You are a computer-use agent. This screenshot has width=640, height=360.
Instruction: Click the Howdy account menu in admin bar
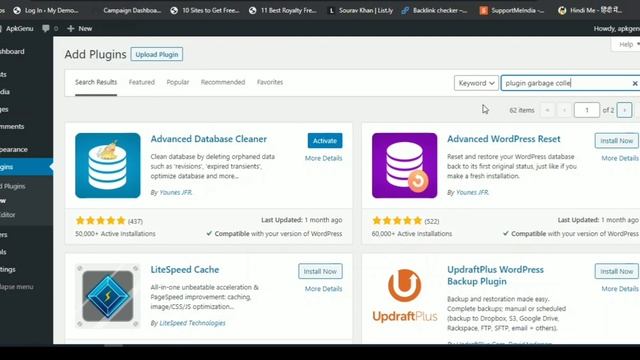[x=617, y=29]
